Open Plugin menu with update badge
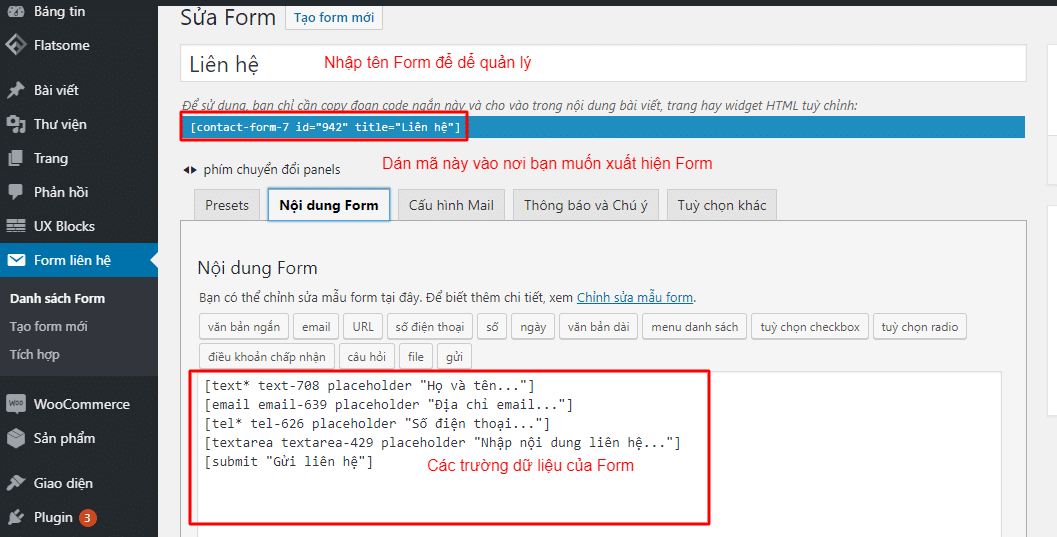The image size is (1057, 537). [53, 517]
